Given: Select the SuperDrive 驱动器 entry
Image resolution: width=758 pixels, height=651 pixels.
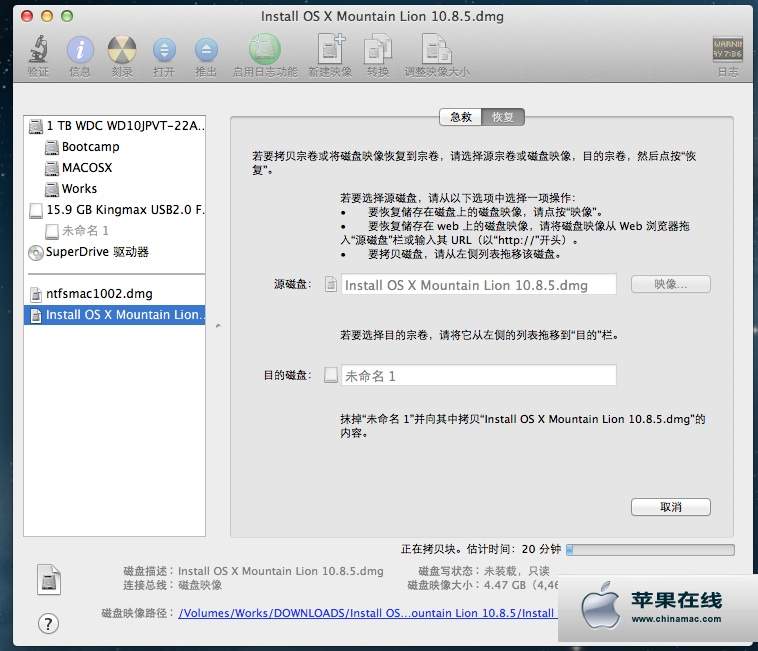Looking at the screenshot, I should point(115,252).
